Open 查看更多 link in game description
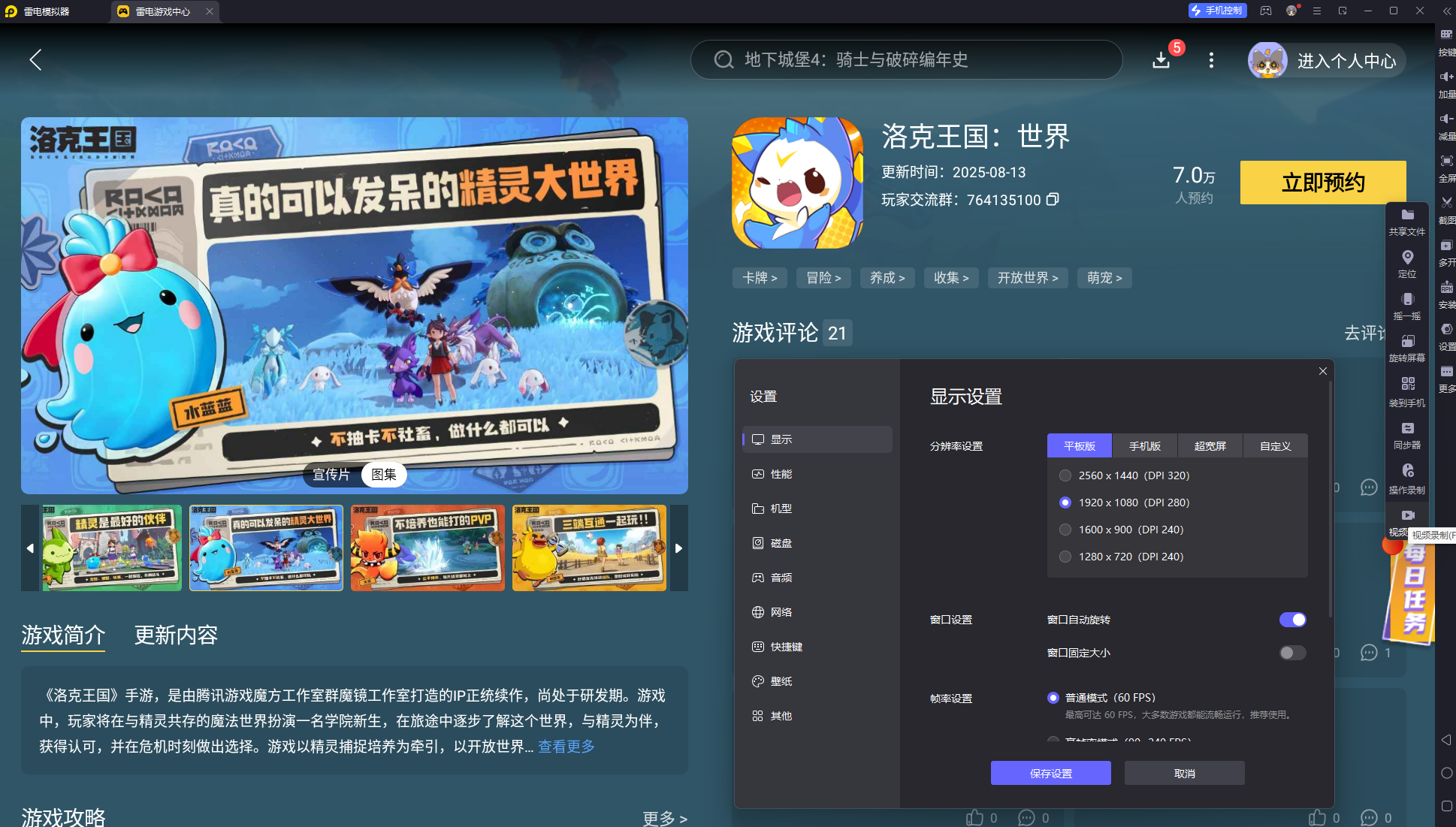Viewport: 1456px width, 827px height. 565,747
